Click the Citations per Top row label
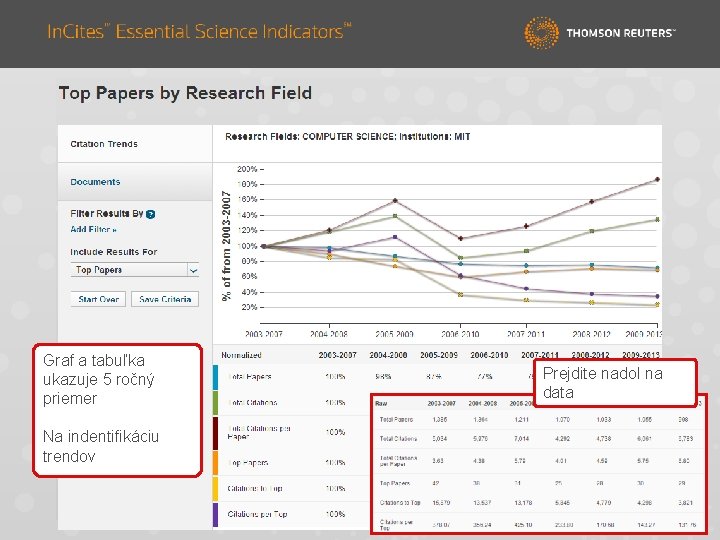 click(257, 514)
